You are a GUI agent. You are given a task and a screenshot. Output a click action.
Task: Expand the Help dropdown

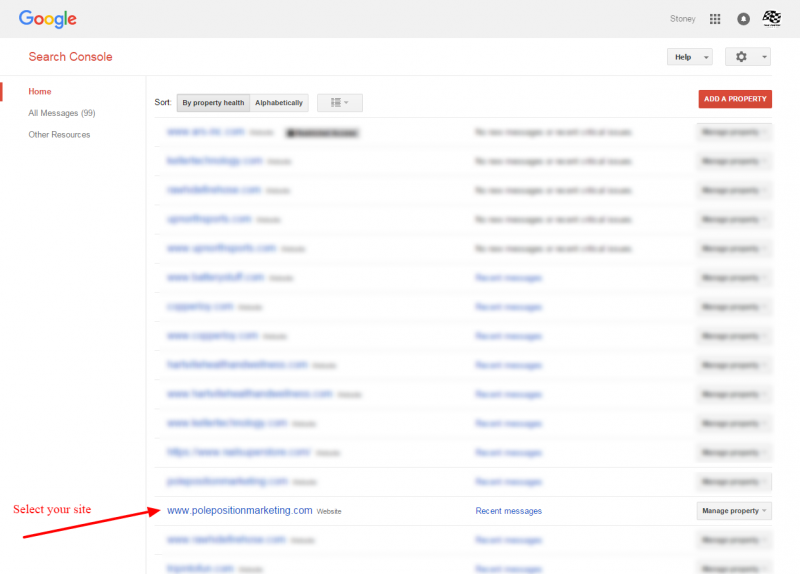(690, 57)
